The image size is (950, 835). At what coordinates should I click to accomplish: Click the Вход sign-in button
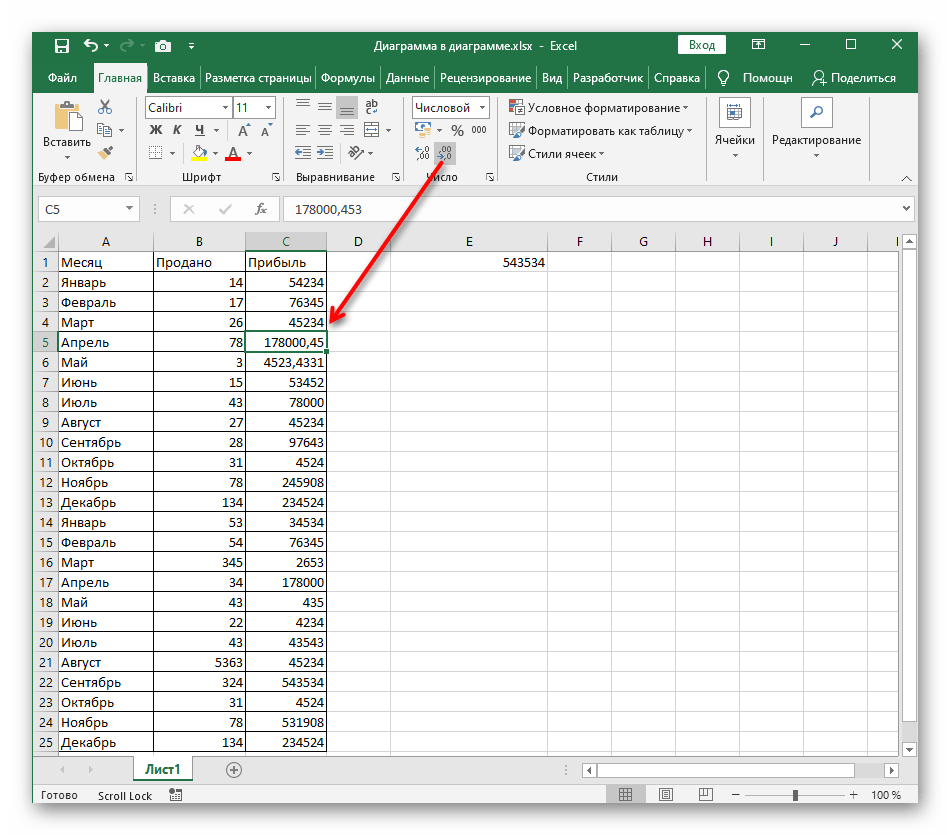pyautogui.click(x=702, y=45)
